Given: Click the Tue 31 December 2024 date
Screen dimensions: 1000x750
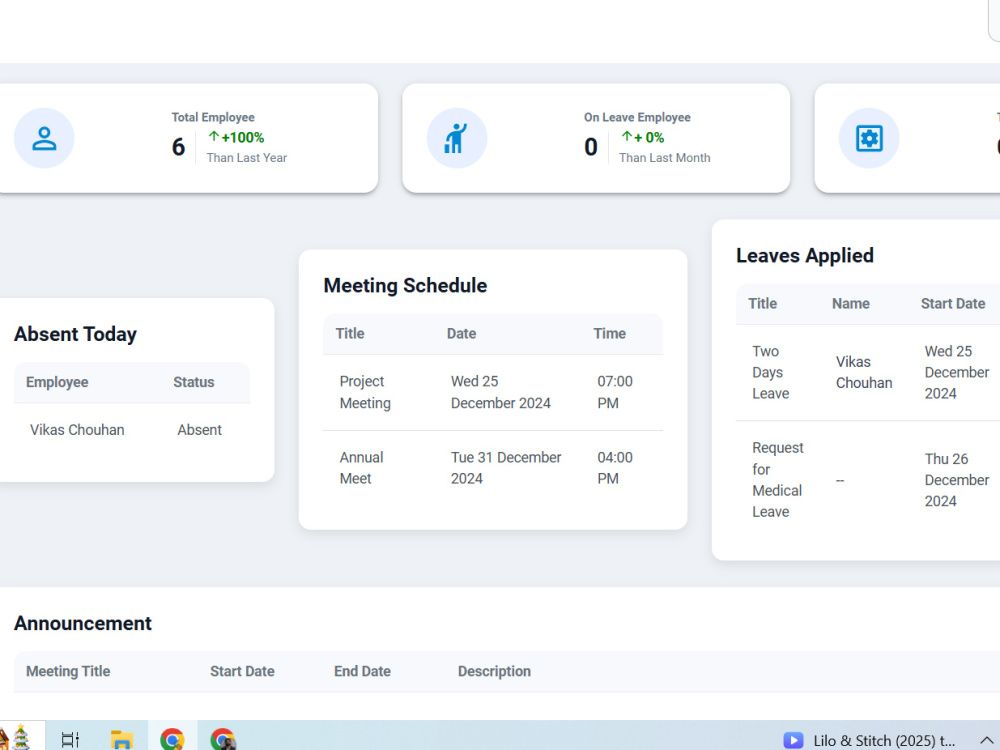Looking at the screenshot, I should (506, 468).
